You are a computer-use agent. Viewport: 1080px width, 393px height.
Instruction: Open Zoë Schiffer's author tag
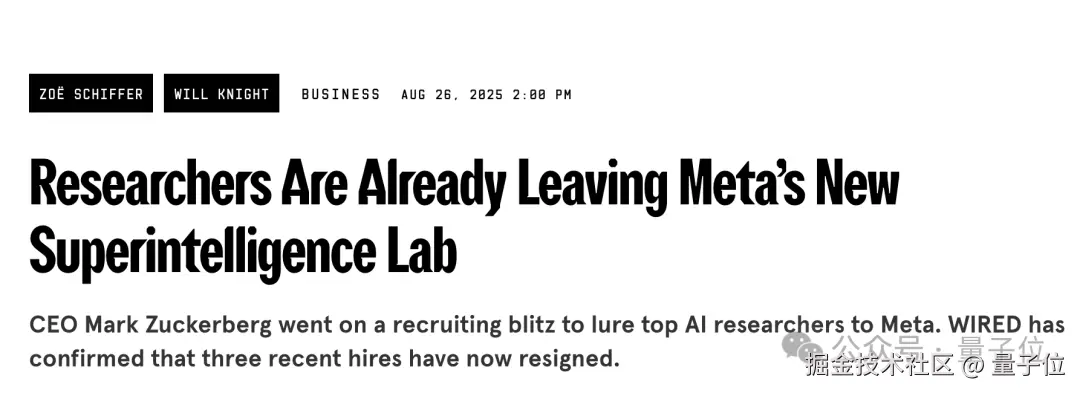91,94
